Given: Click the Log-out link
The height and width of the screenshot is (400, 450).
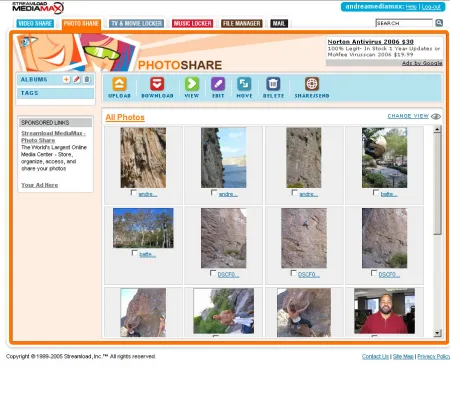Looking at the screenshot, I should [x=431, y=7].
